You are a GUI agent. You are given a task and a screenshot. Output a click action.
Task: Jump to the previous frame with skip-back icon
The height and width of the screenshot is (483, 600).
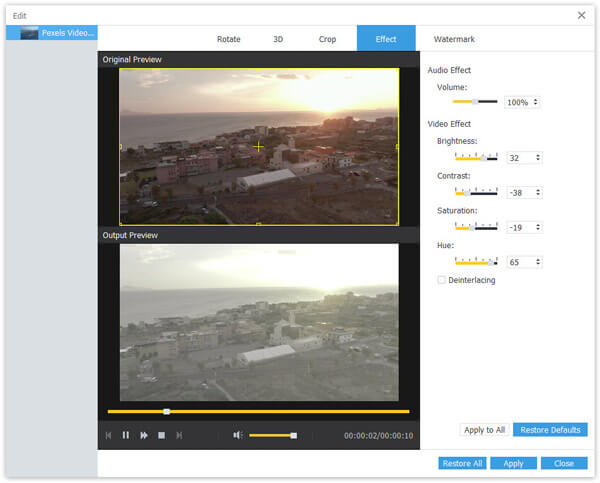(x=109, y=435)
